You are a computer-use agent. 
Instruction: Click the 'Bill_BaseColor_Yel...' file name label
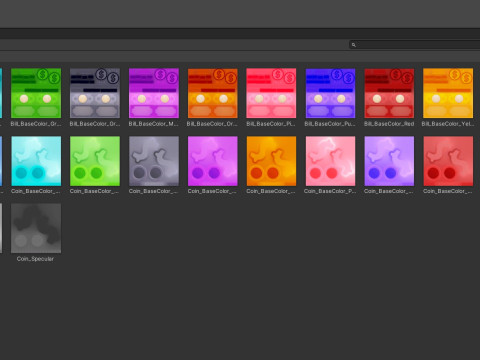click(448, 124)
